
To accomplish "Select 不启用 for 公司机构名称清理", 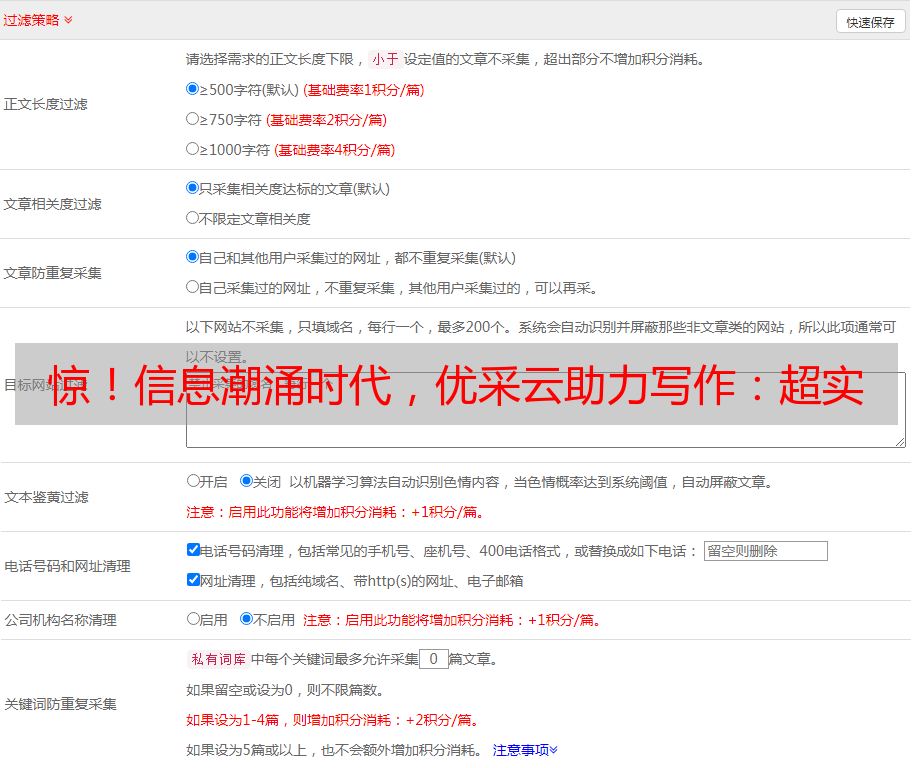I will click(247, 619).
